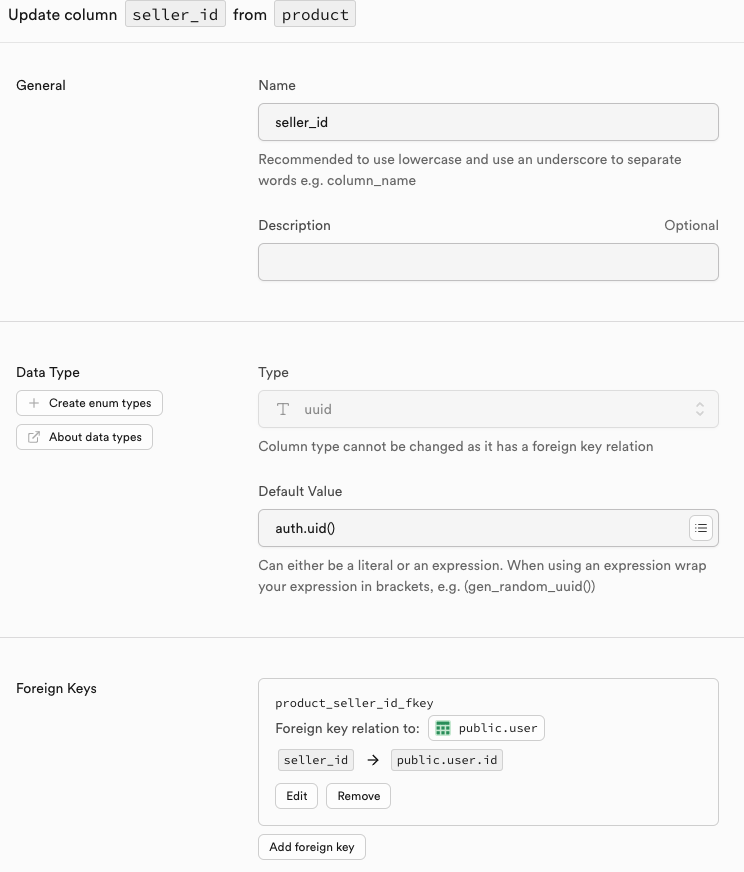Click the plus icon beside Create enum types

point(35,403)
